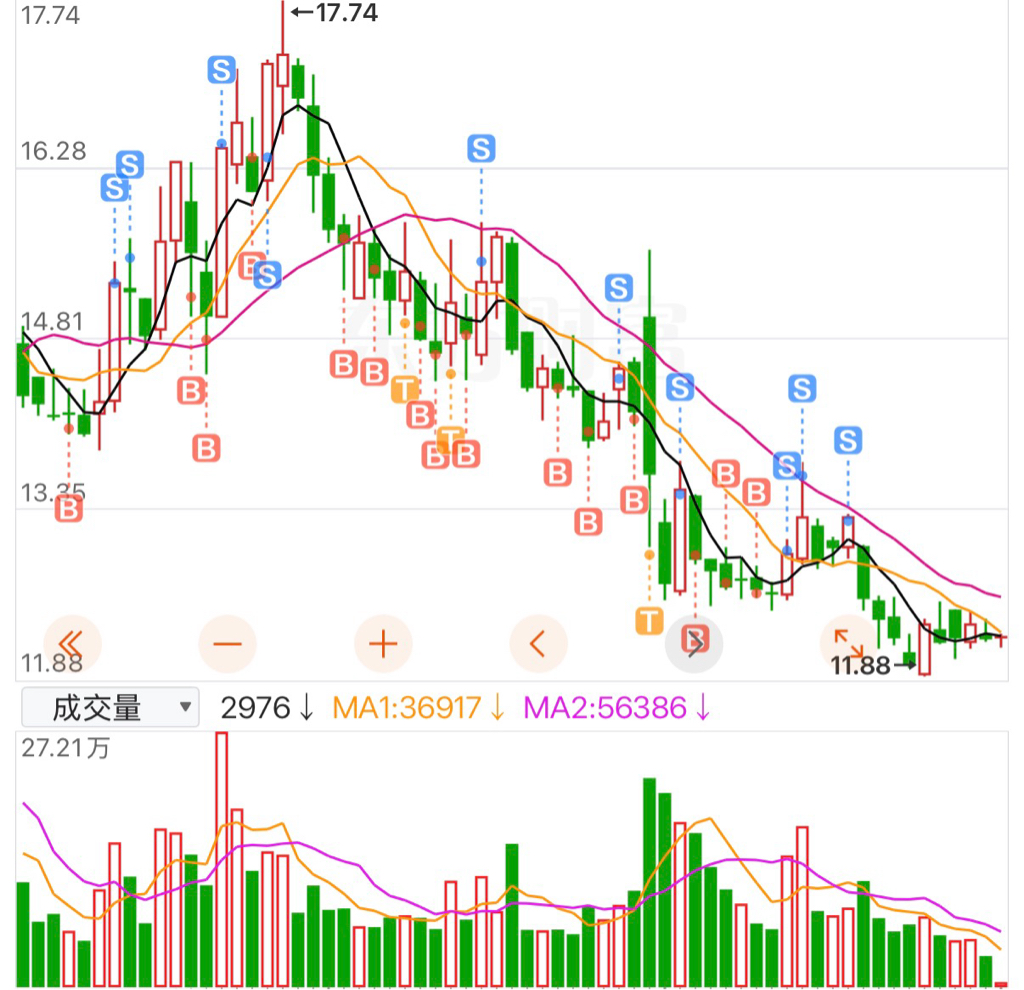
Task: Shift chart right with the grey chevron button
Action: click(694, 644)
